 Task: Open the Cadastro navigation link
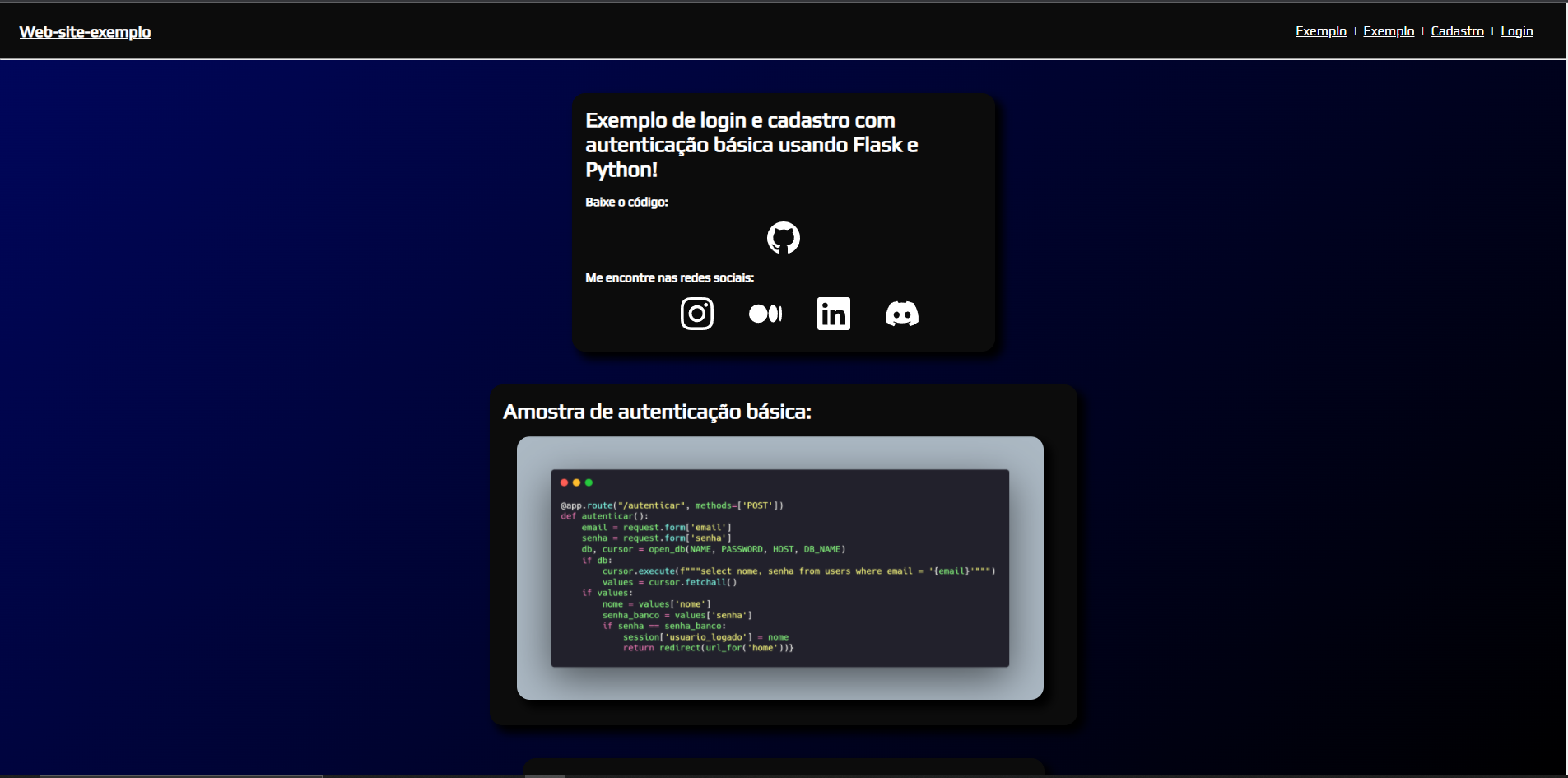[1457, 31]
